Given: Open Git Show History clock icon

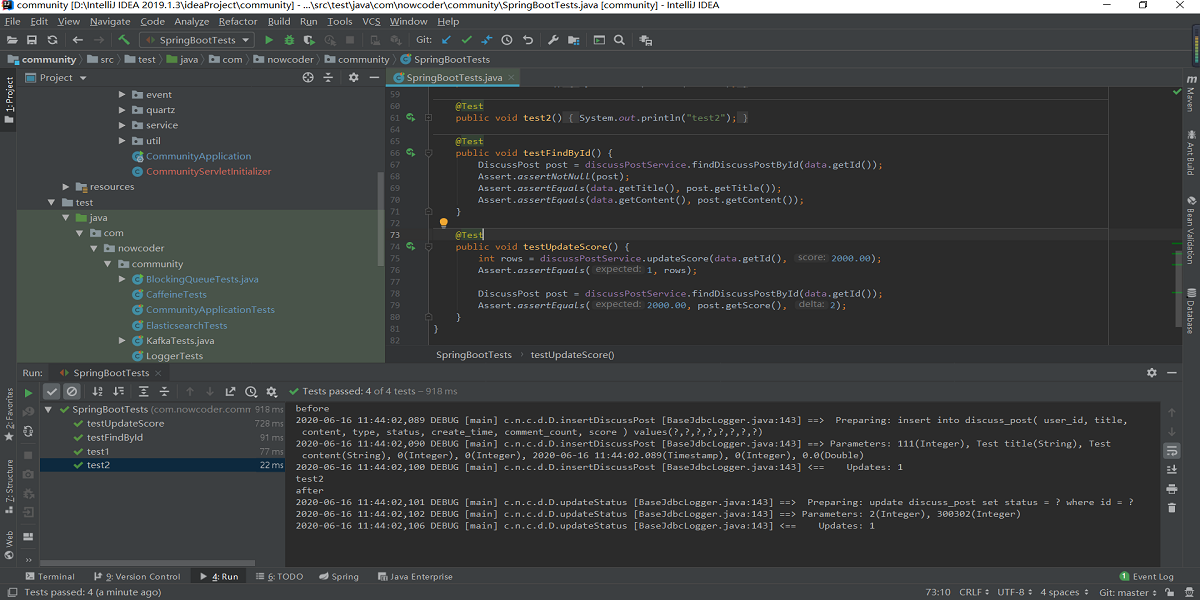Looking at the screenshot, I should pos(507,40).
